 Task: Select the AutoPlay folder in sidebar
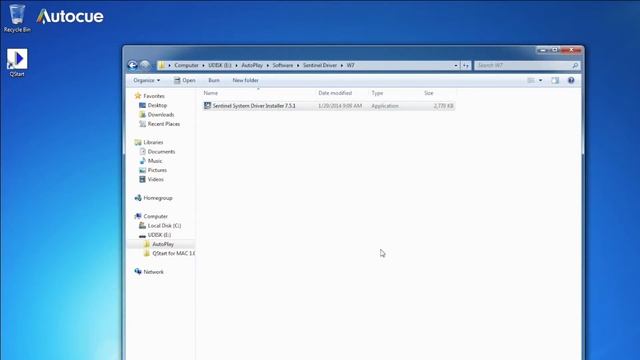(163, 244)
